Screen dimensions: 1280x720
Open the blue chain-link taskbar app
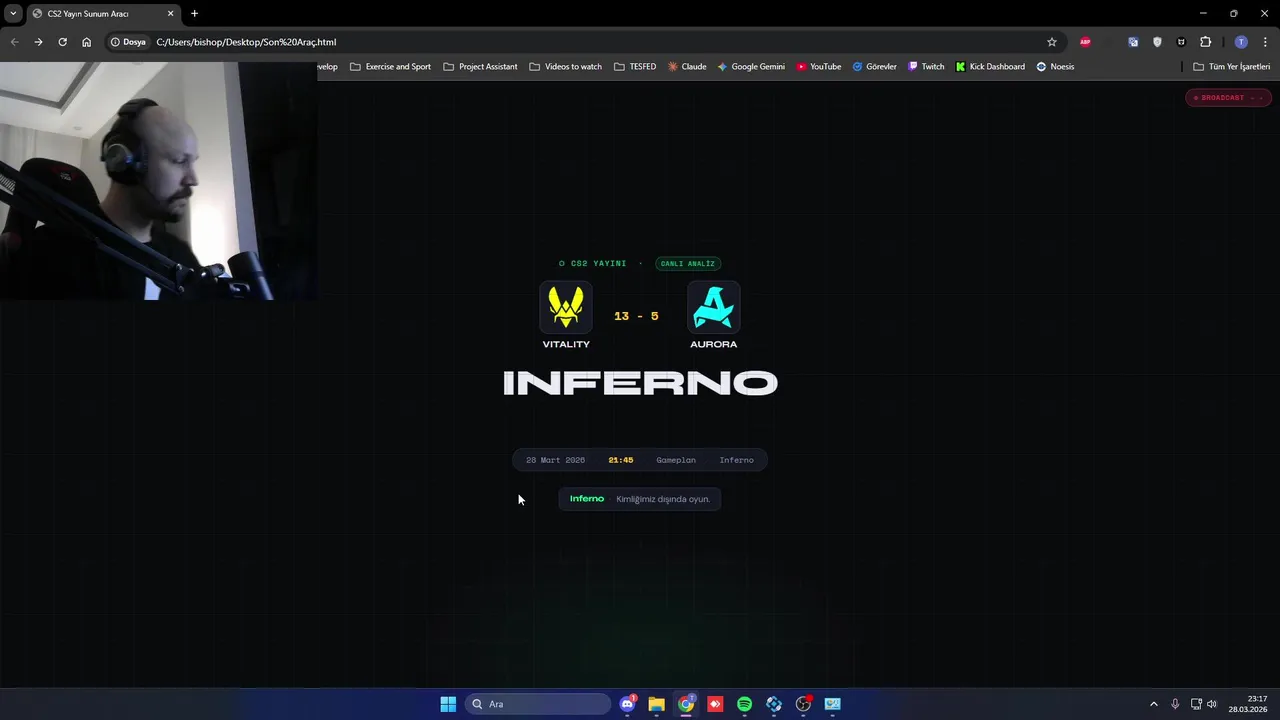(x=774, y=704)
